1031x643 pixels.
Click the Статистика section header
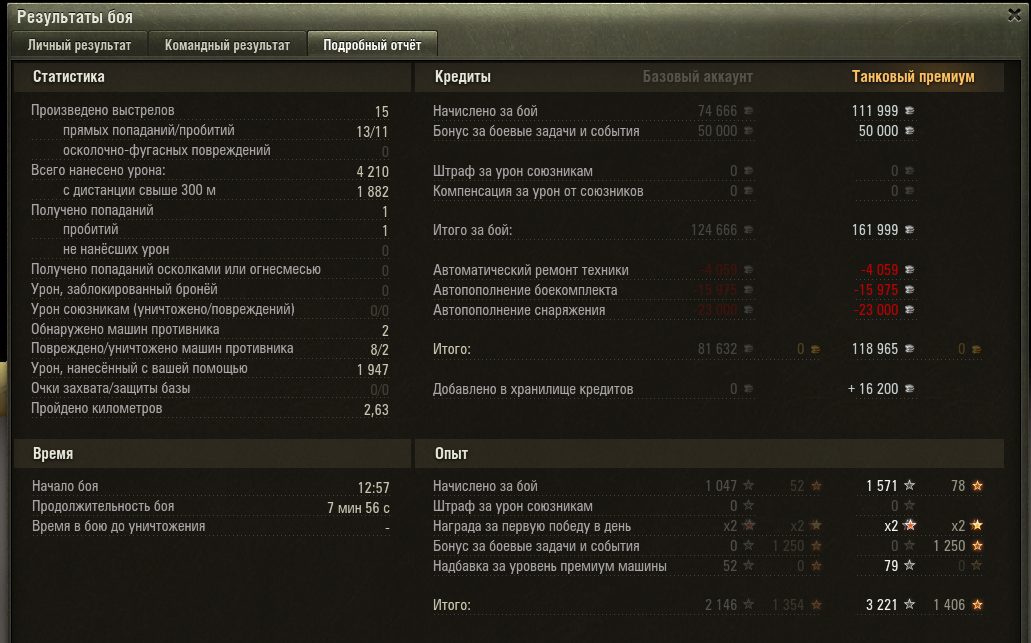[x=68, y=76]
